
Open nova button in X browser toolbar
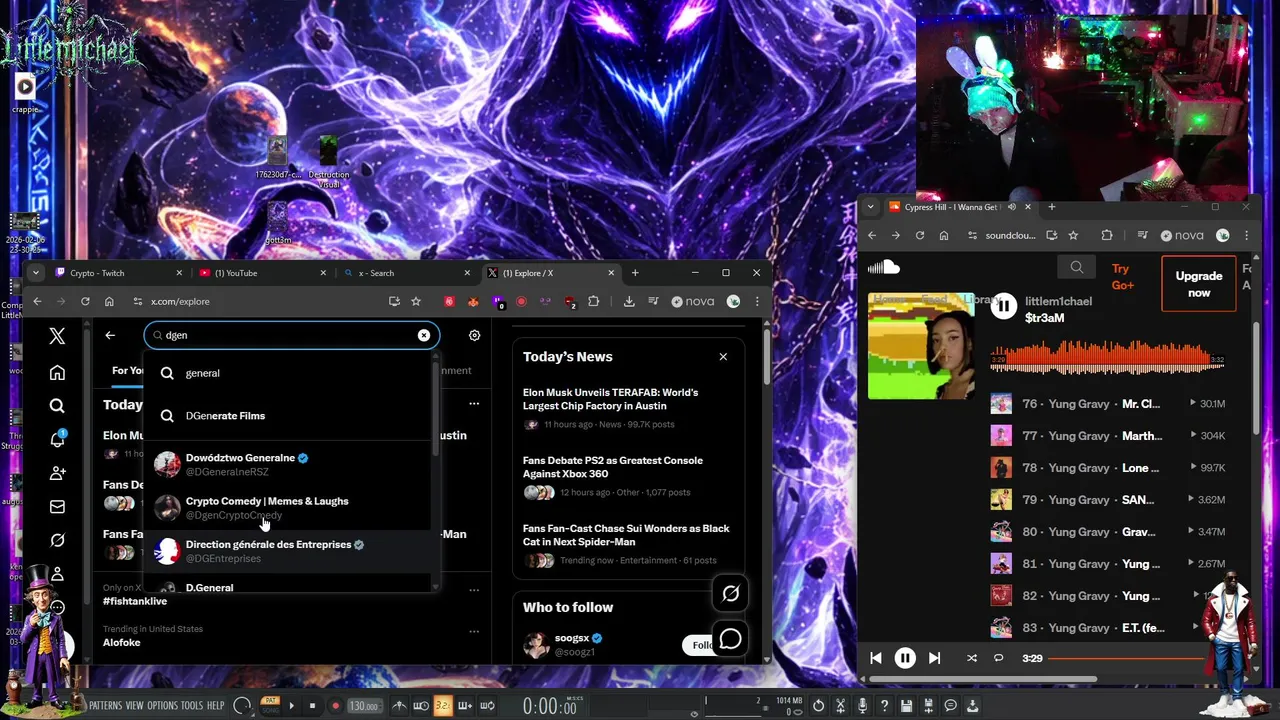[693, 301]
